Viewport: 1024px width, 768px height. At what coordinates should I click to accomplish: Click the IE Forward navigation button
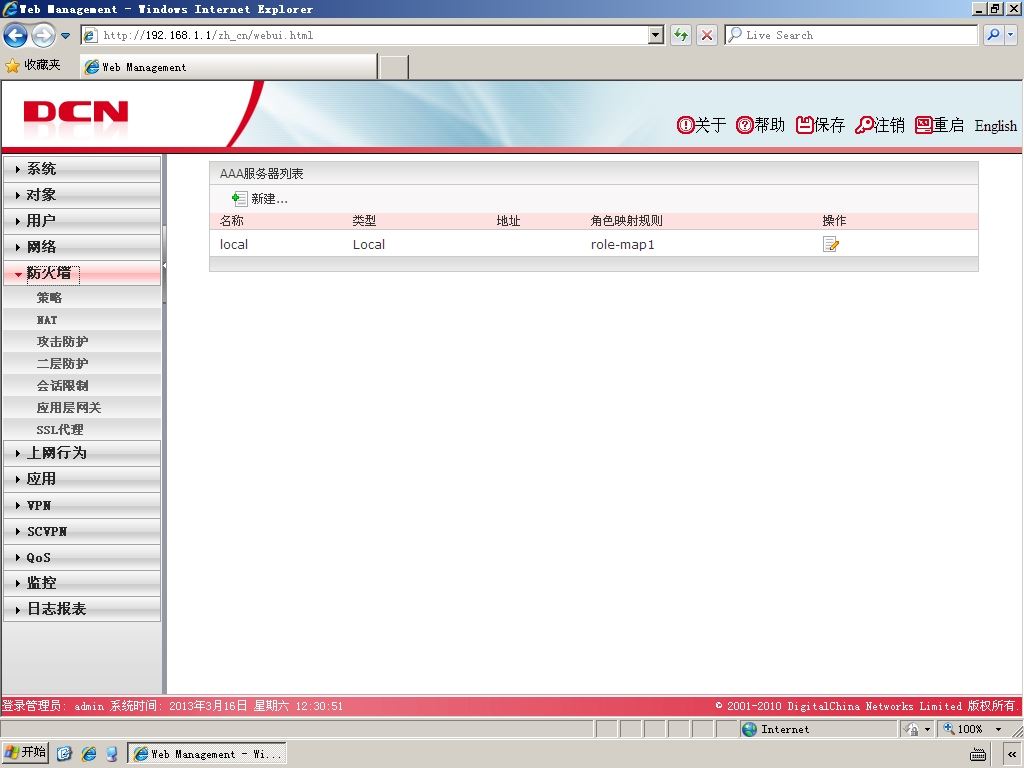[x=43, y=35]
